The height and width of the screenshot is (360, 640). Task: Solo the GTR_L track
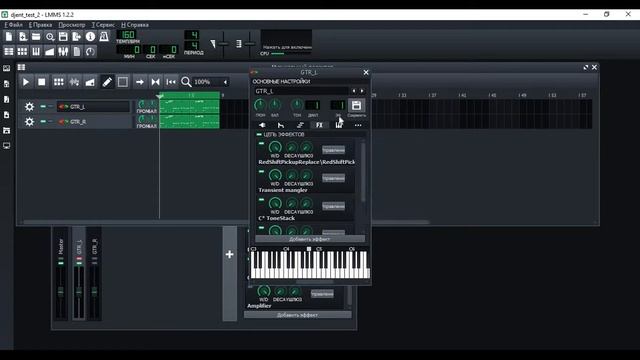[50, 107]
